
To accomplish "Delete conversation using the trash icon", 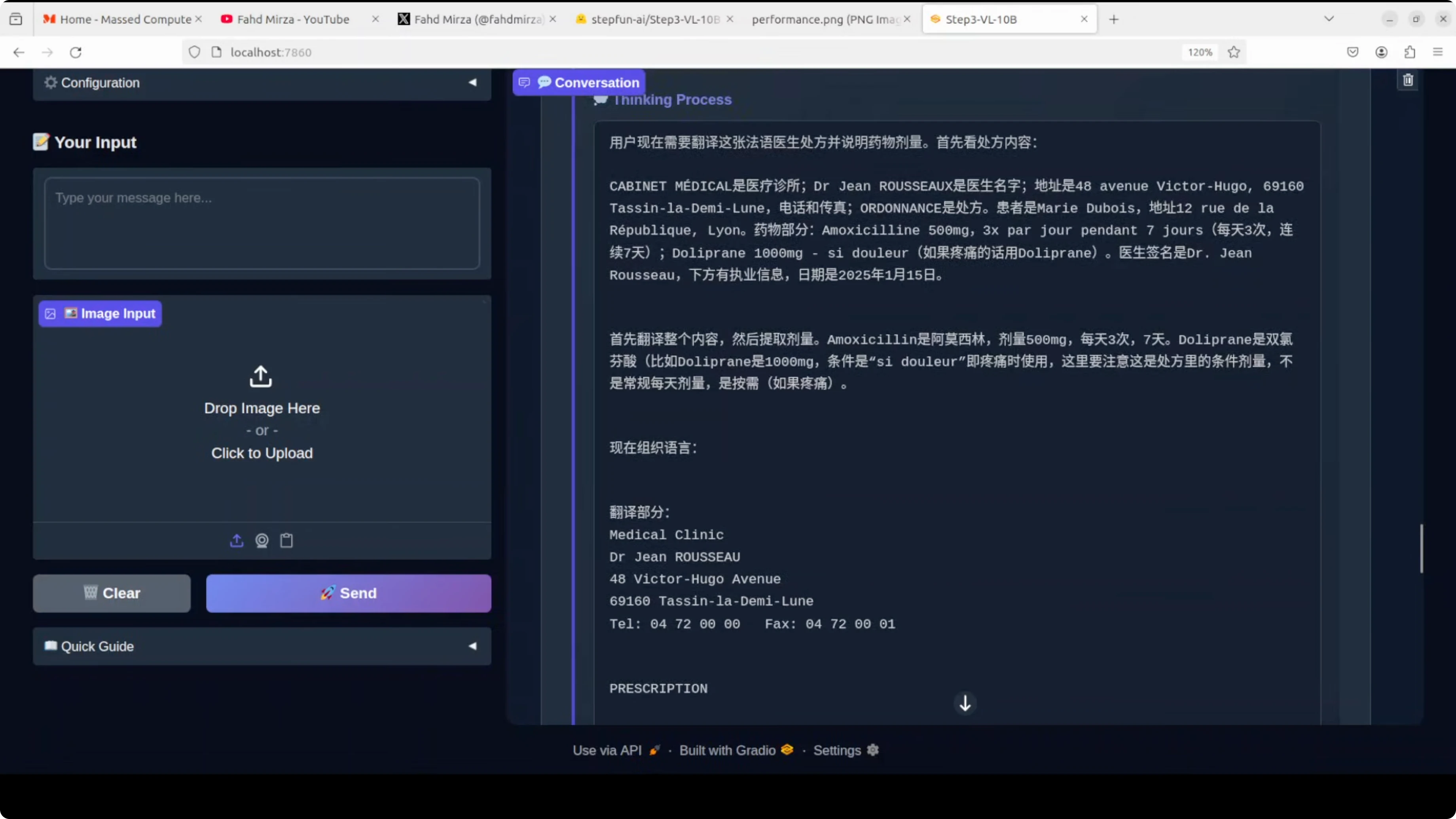I will pyautogui.click(x=1407, y=80).
